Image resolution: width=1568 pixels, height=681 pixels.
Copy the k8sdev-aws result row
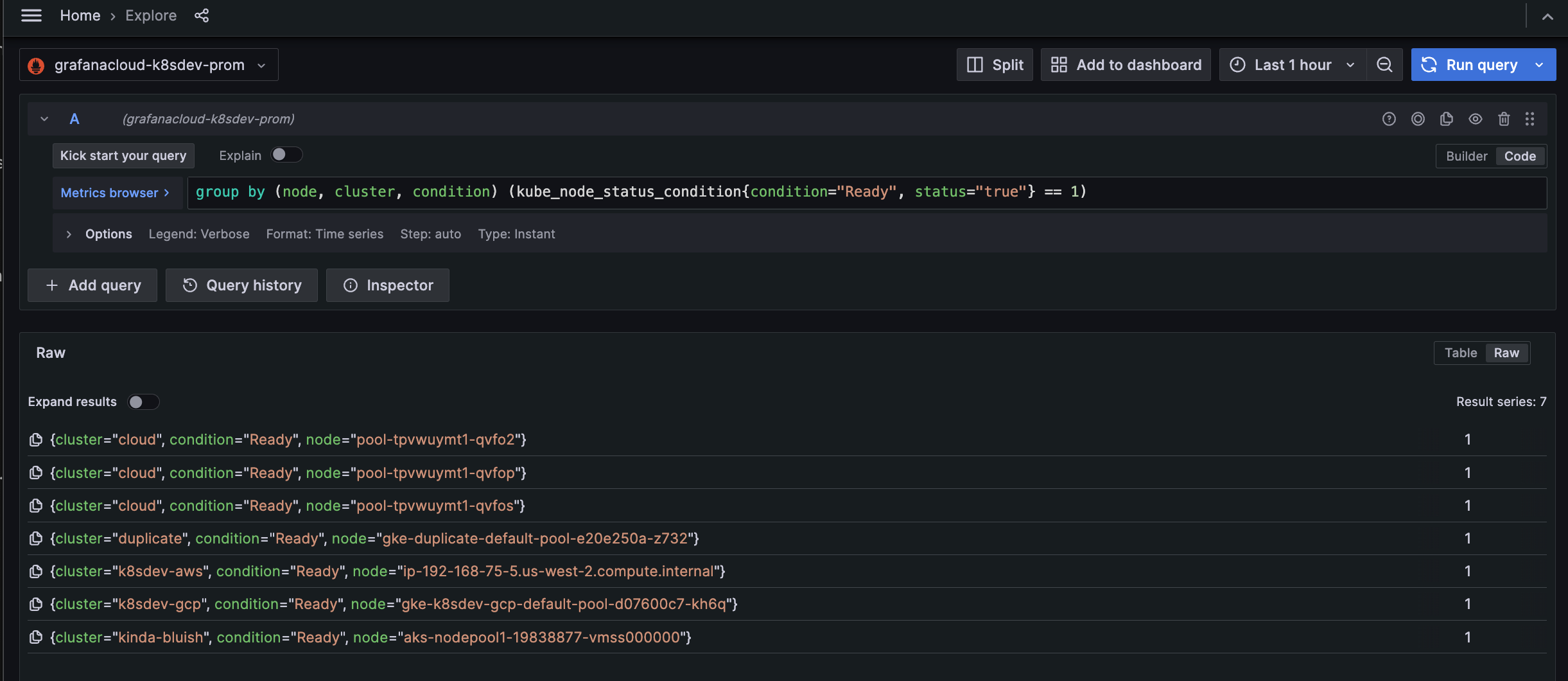pos(36,571)
